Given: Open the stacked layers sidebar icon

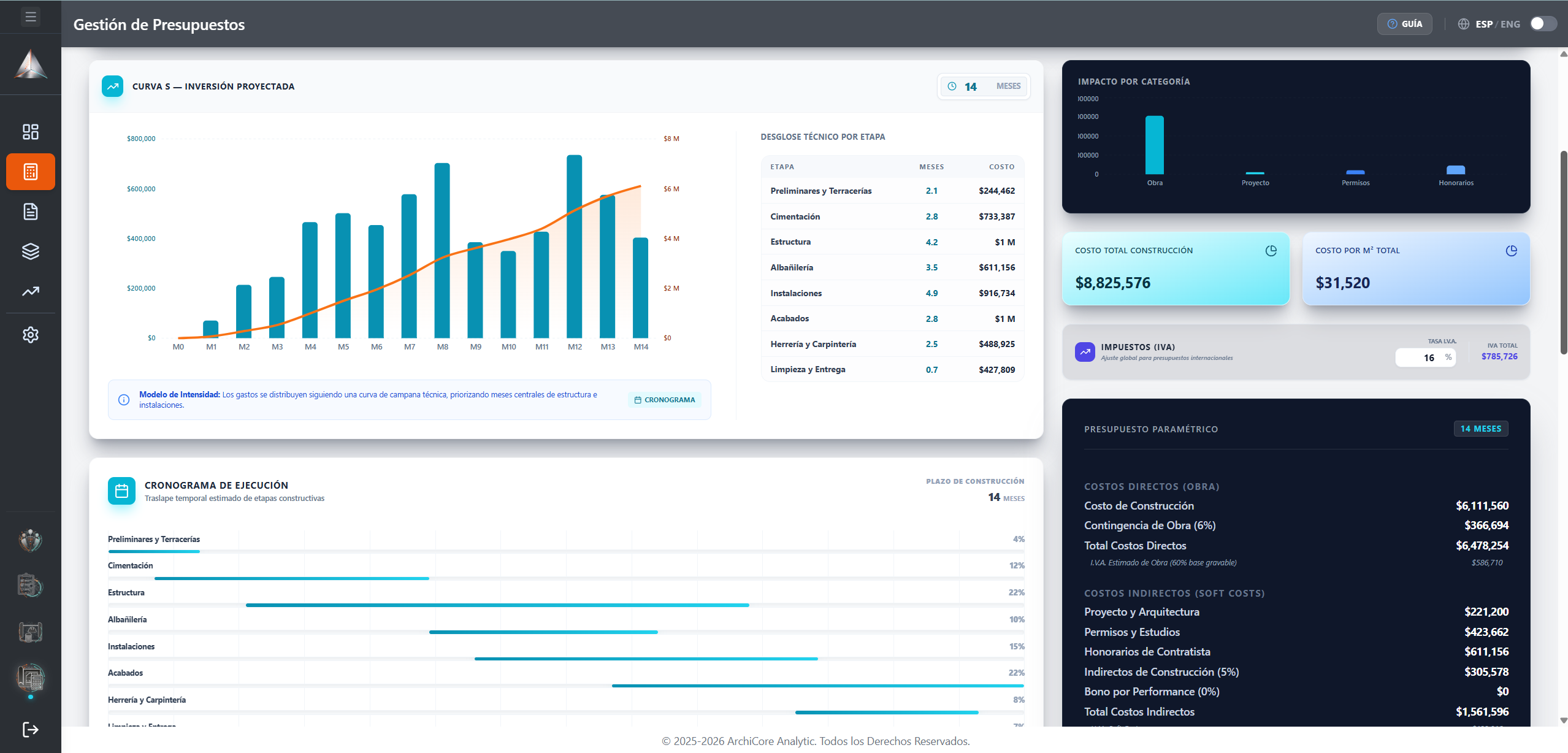Looking at the screenshot, I should pos(31,251).
